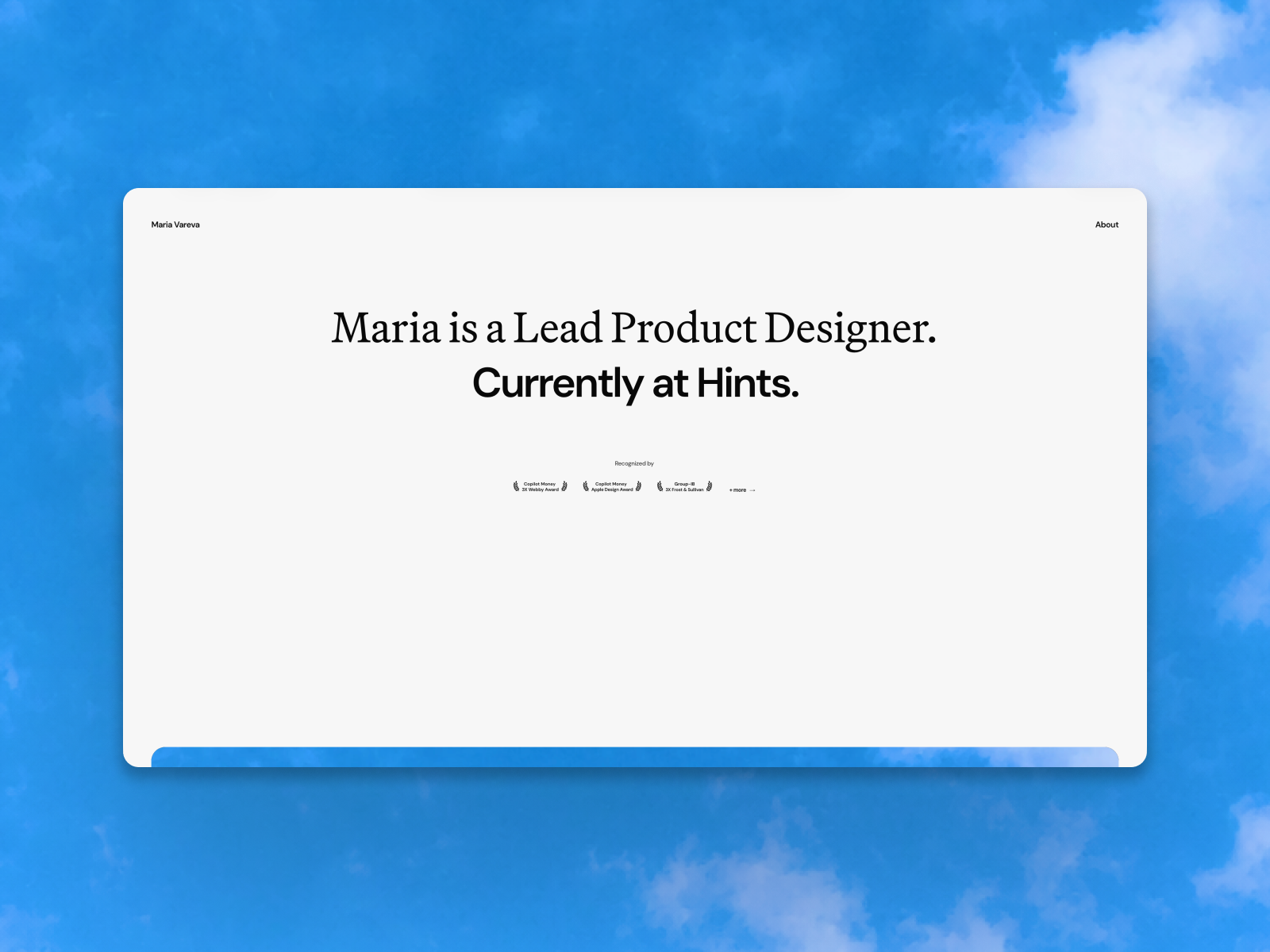The height and width of the screenshot is (952, 1270).
Task: Click right laurel of the Group-IB badge
Action: [x=709, y=486]
